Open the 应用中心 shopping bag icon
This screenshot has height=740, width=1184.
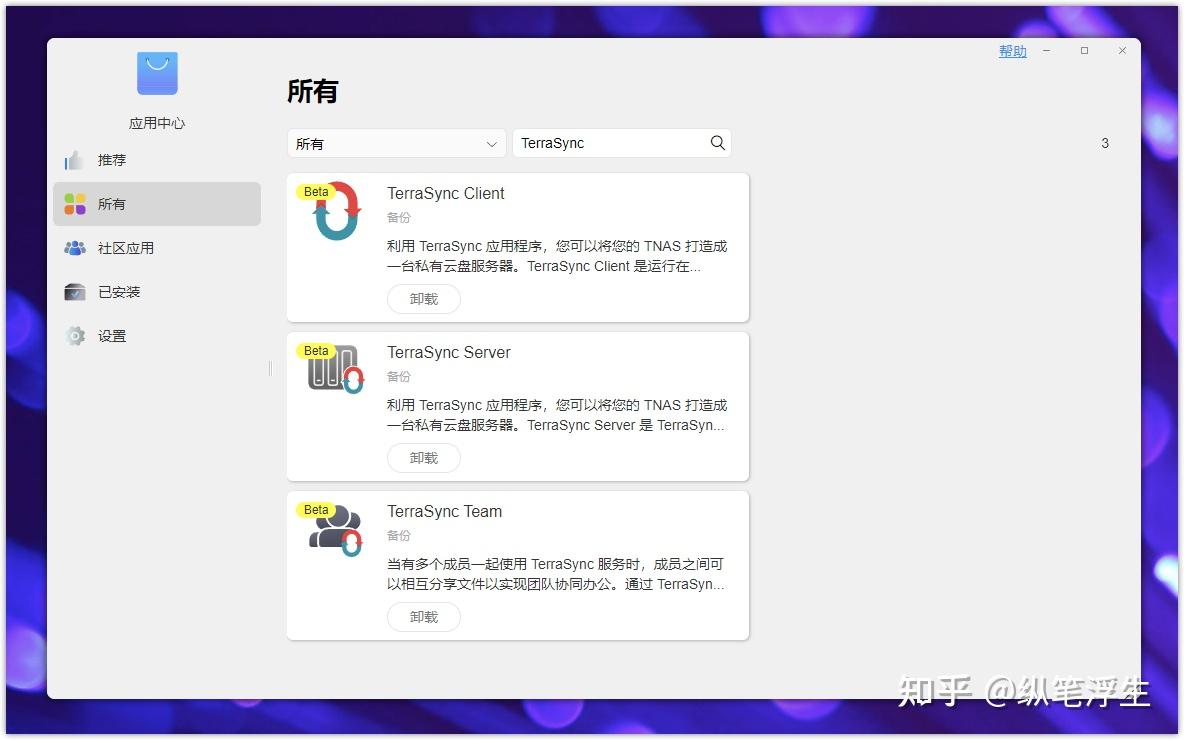coord(156,72)
